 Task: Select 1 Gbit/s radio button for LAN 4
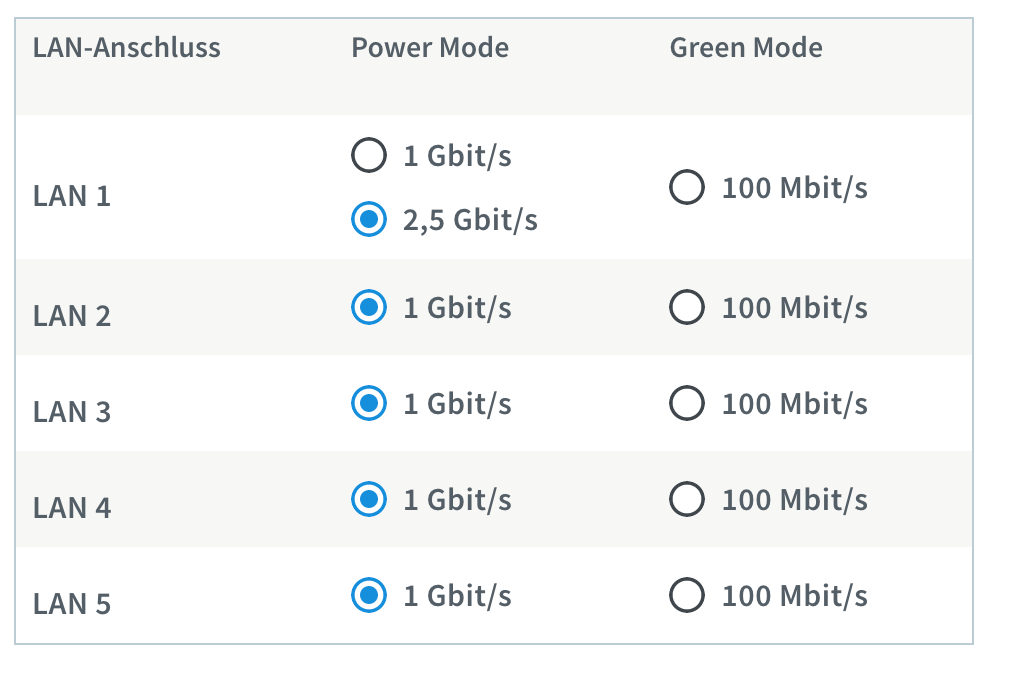tap(369, 499)
